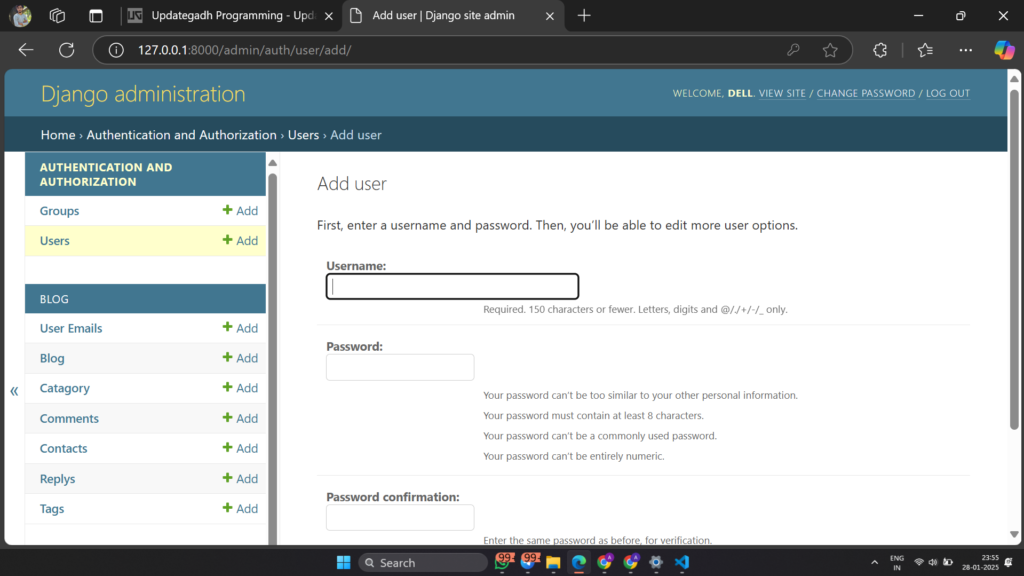The height and width of the screenshot is (576, 1024).
Task: Close the Add user Django tab
Action: (x=550, y=16)
